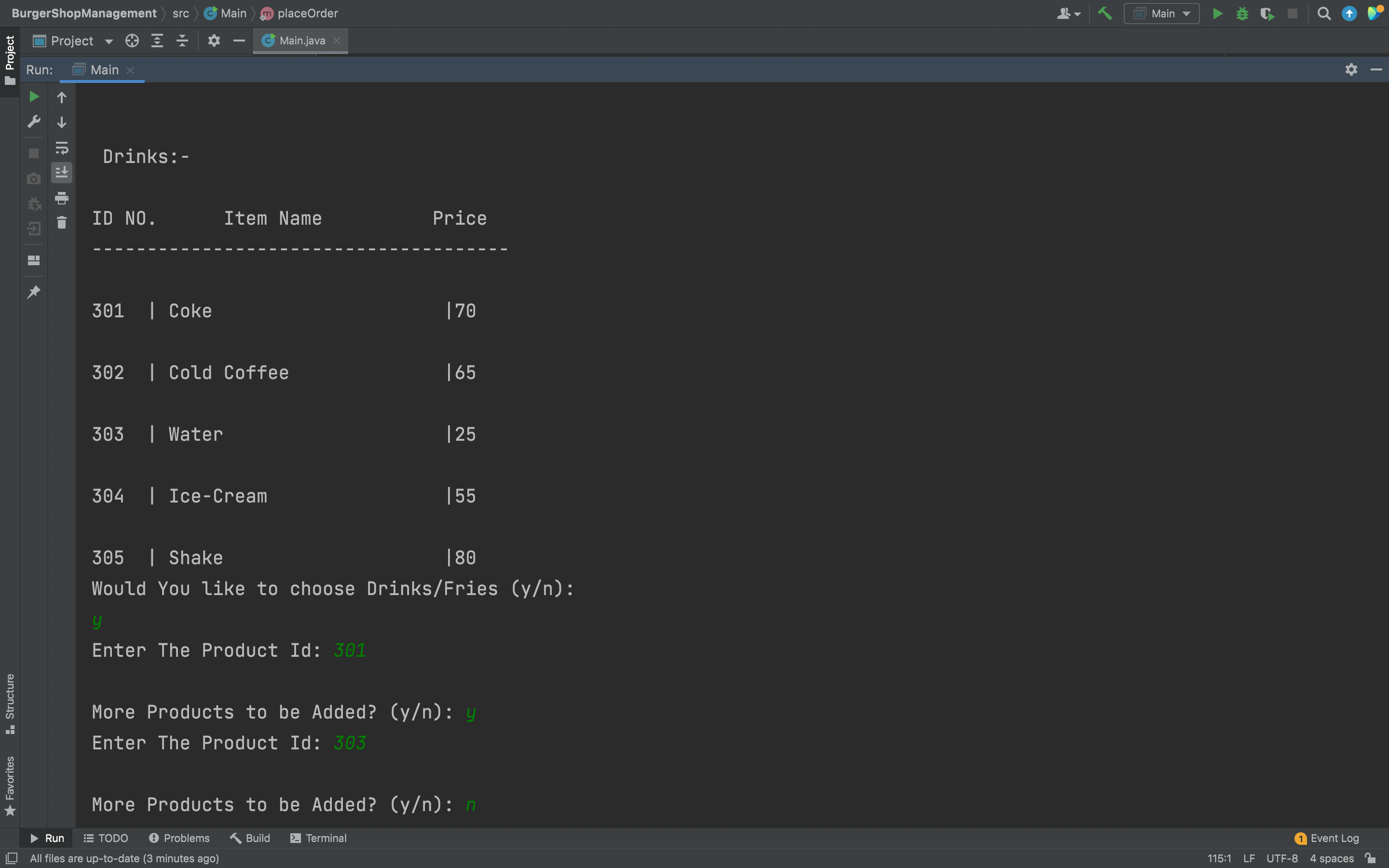Click the wrench icon in the Run panel
Viewport: 1389px width, 868px height.
(34, 122)
